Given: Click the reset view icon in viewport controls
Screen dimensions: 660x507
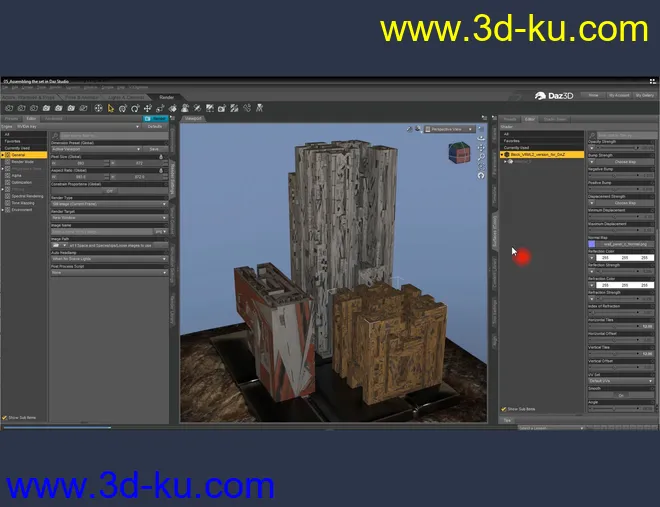Looking at the screenshot, I should click(480, 176).
